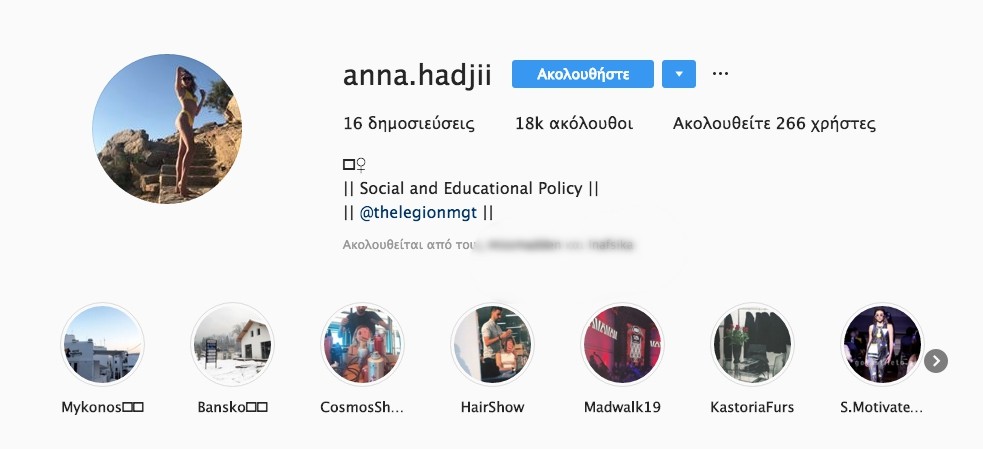The height and width of the screenshot is (449, 983).
Task: Open the three-dots options menu
Action: tap(720, 74)
